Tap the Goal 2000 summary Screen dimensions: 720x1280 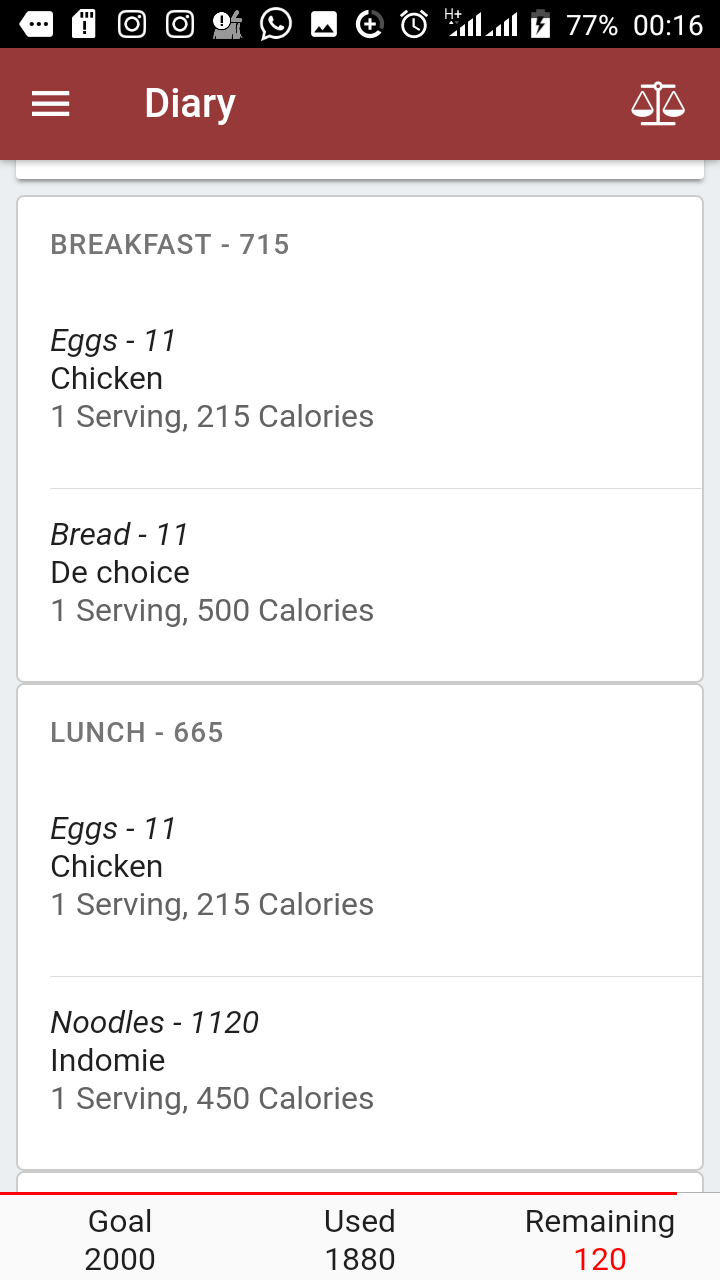click(x=120, y=1240)
